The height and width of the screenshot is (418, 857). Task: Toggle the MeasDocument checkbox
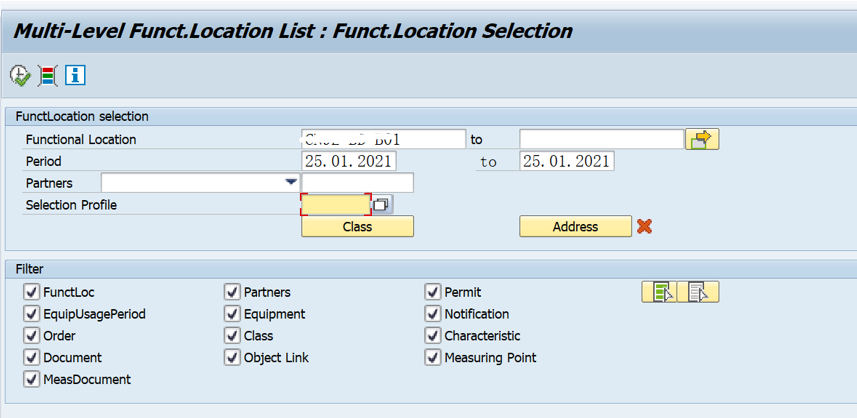[31, 379]
